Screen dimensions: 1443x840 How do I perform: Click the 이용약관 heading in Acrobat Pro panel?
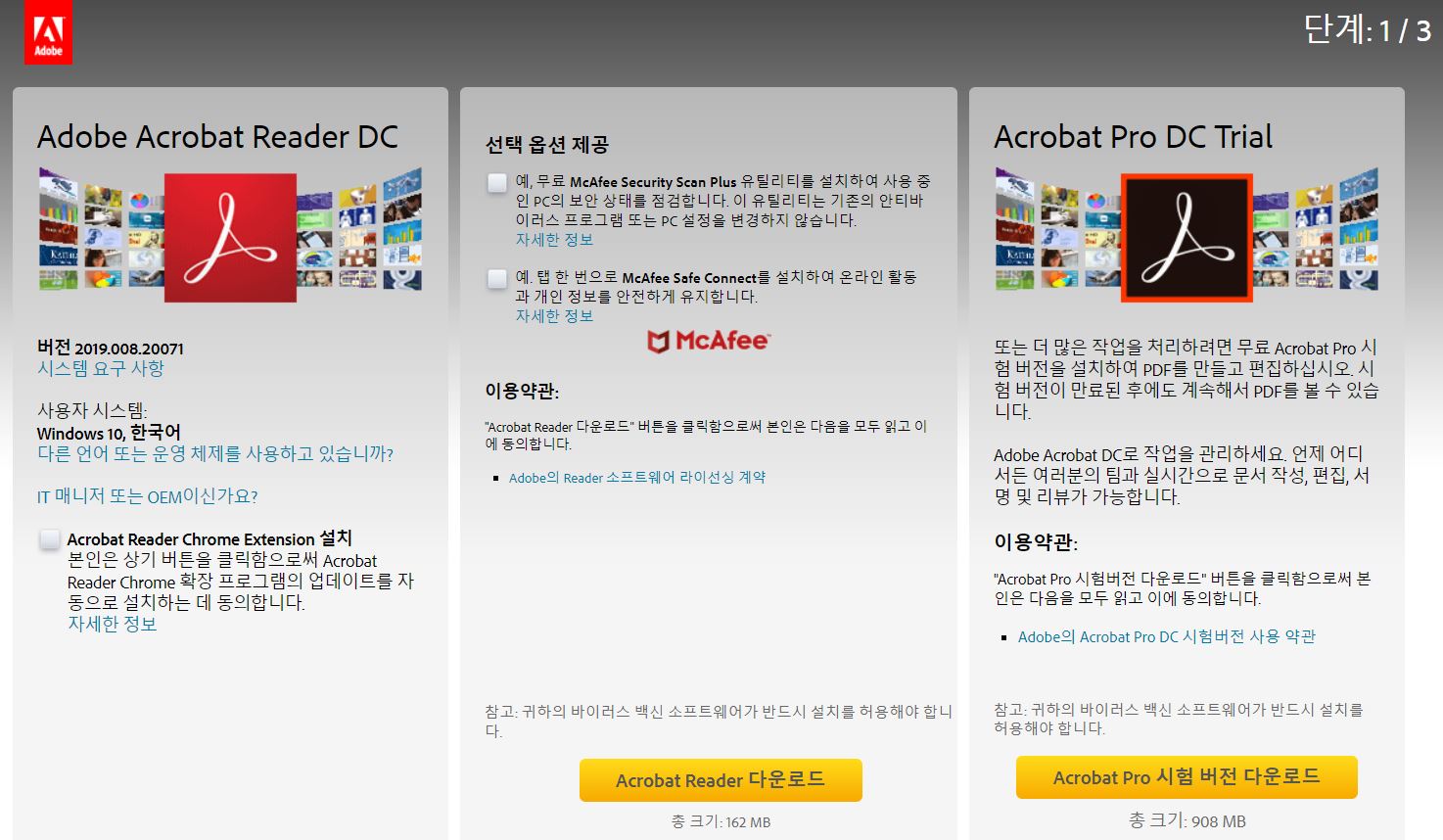pos(1036,543)
